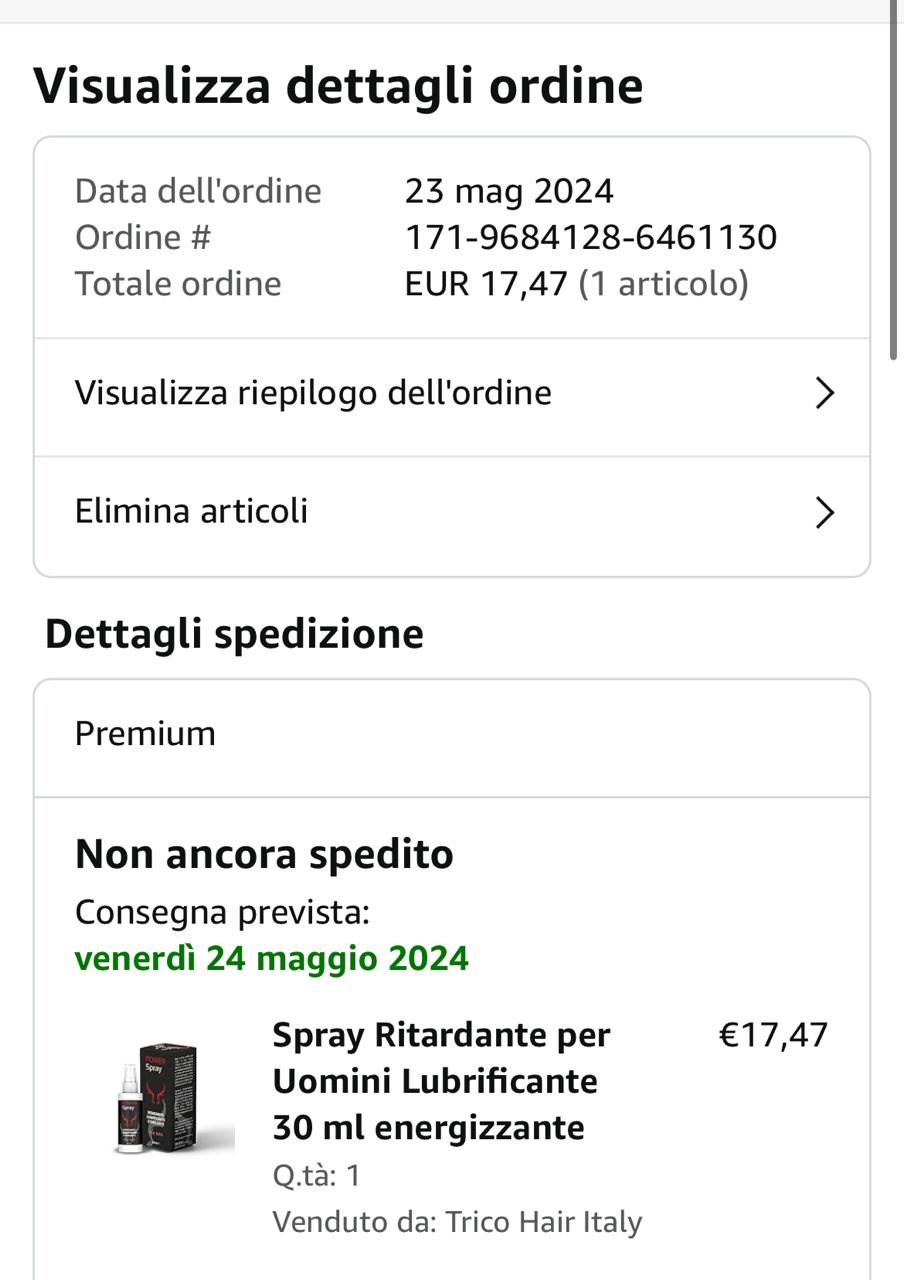
Task: Click the order total EUR 17,47
Action: coord(486,284)
